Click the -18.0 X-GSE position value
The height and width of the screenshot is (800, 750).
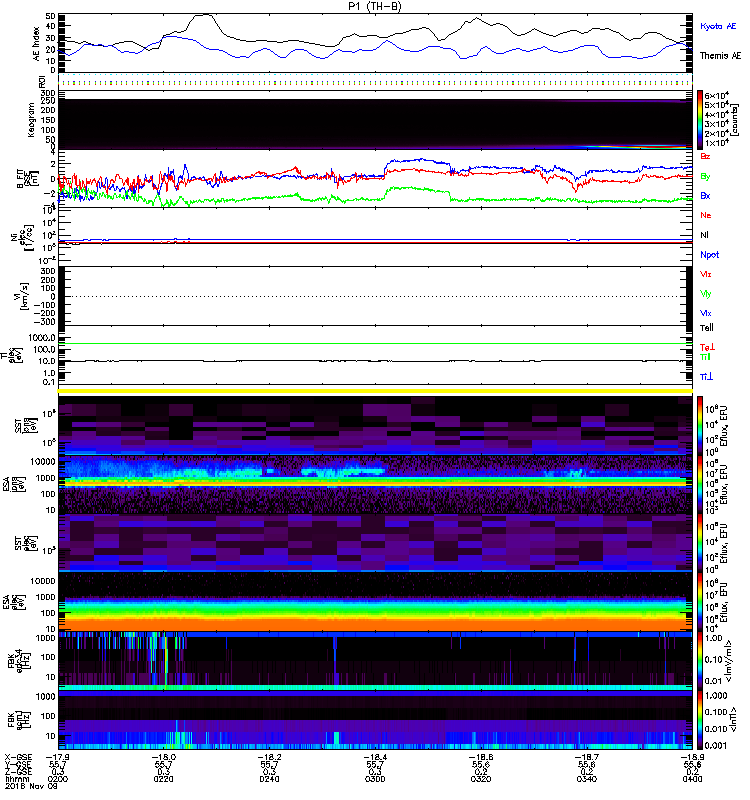click(163, 758)
